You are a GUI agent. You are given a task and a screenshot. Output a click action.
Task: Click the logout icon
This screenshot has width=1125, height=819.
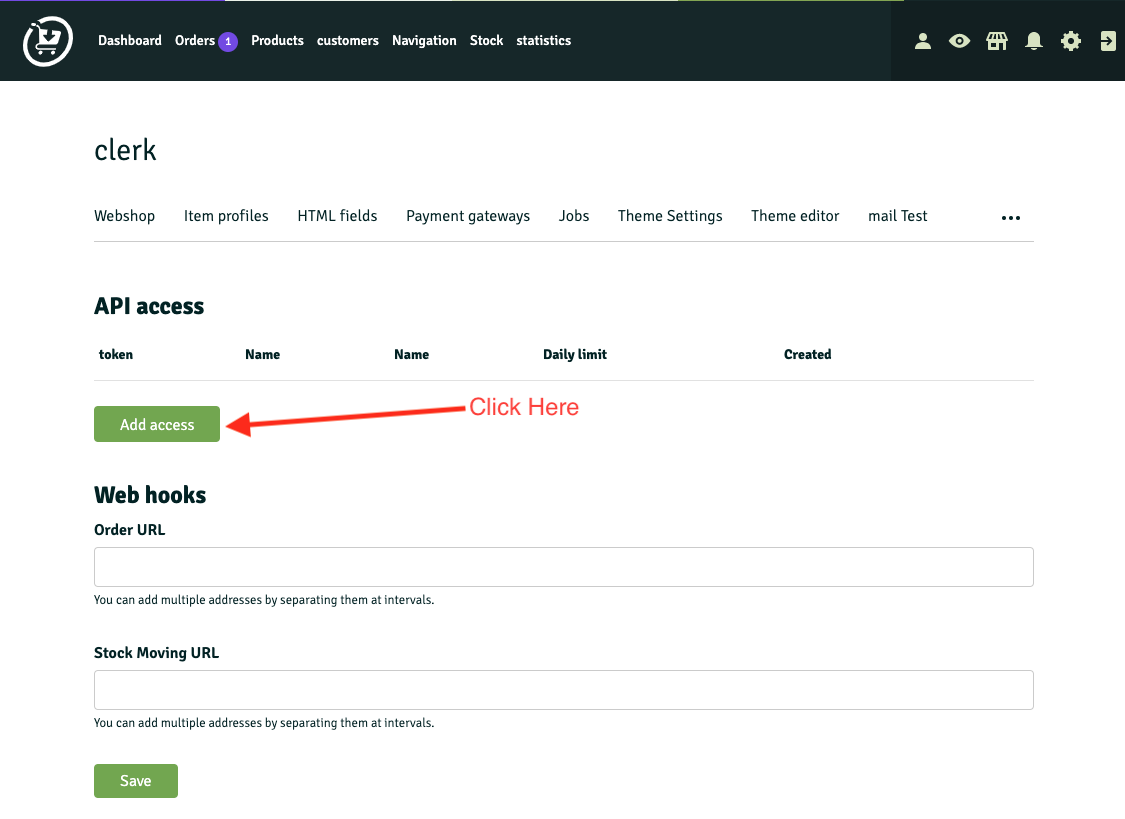1108,41
